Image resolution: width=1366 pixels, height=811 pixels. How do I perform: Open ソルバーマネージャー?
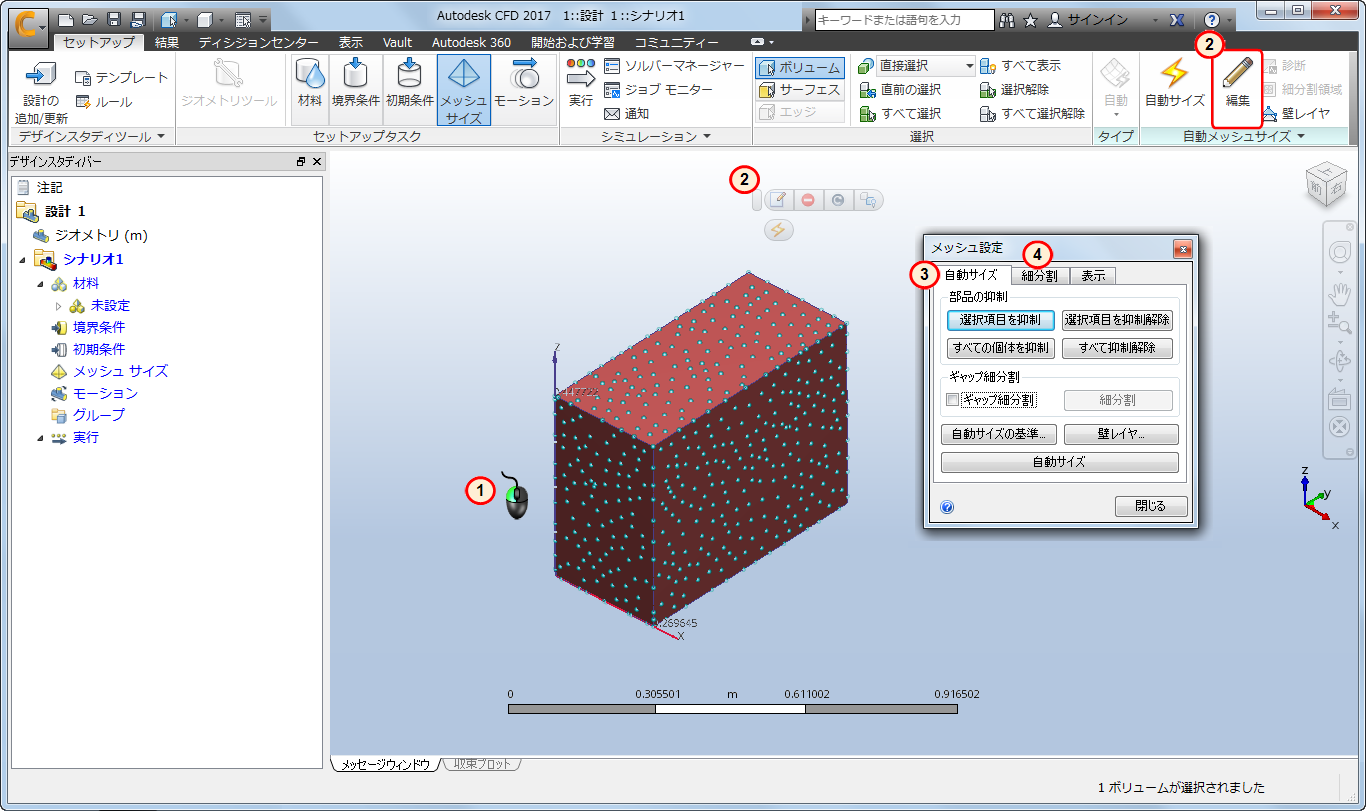[675, 66]
